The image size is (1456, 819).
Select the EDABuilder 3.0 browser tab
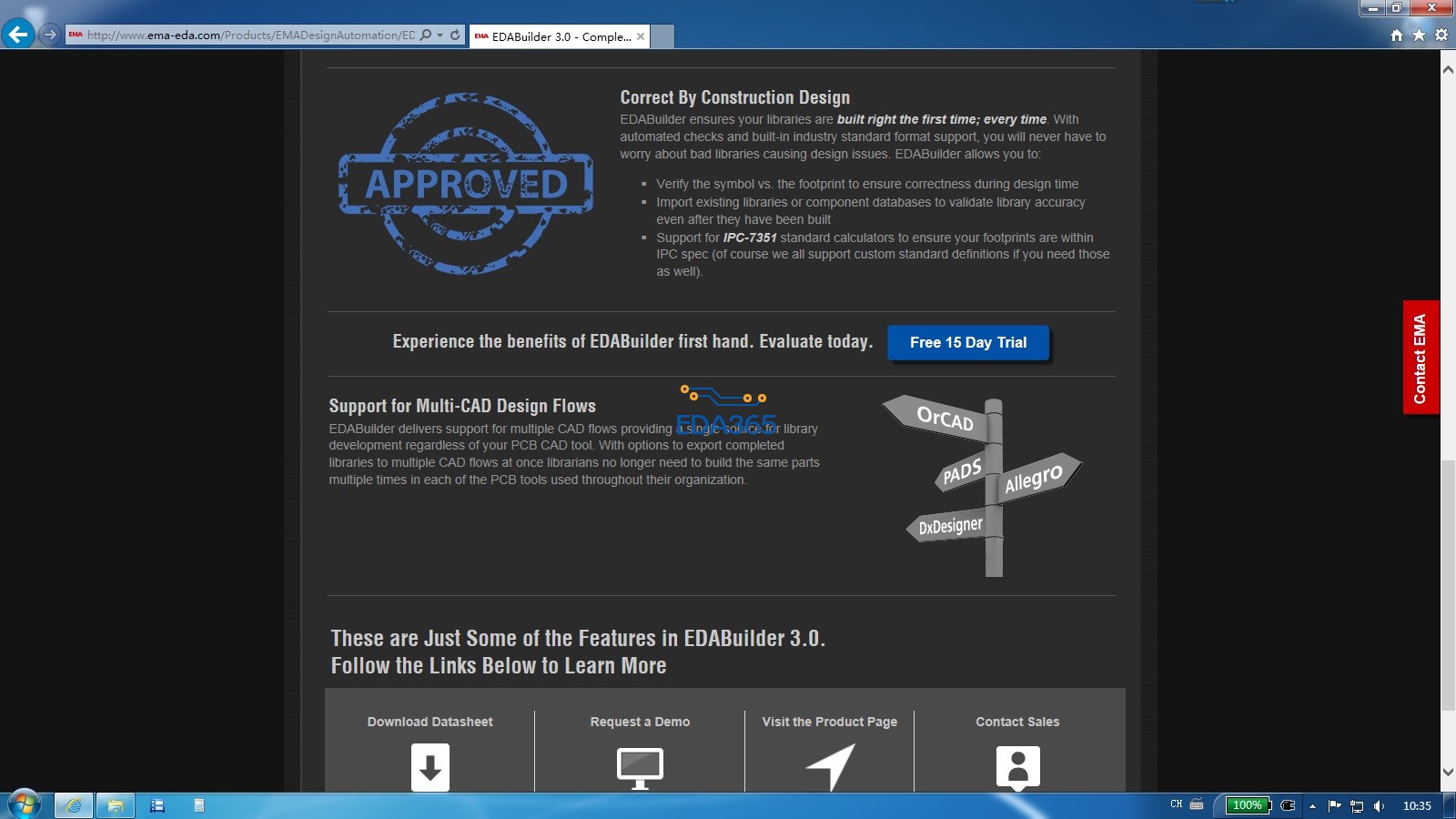(560, 36)
